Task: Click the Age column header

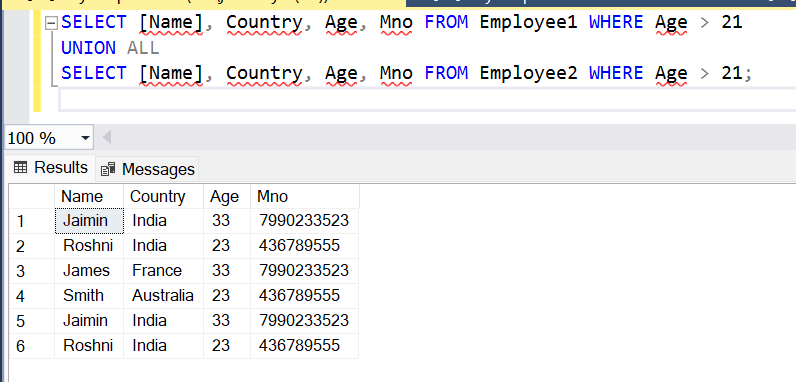Action: pos(226,196)
